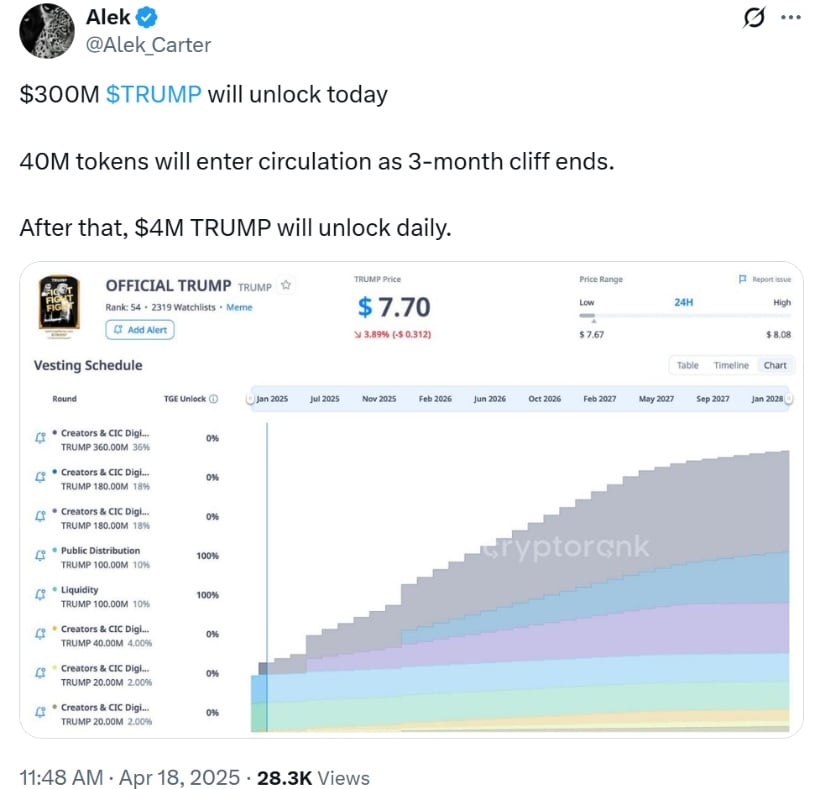This screenshot has height=789, width=825.
Task: Open the $TRUMP cashtag link
Action: click(x=153, y=94)
